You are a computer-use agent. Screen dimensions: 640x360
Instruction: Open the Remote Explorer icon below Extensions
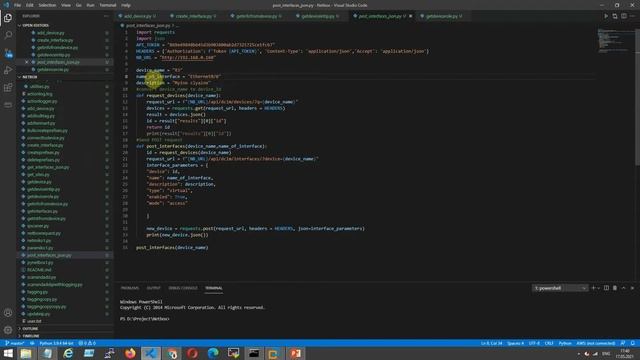coord(8,105)
